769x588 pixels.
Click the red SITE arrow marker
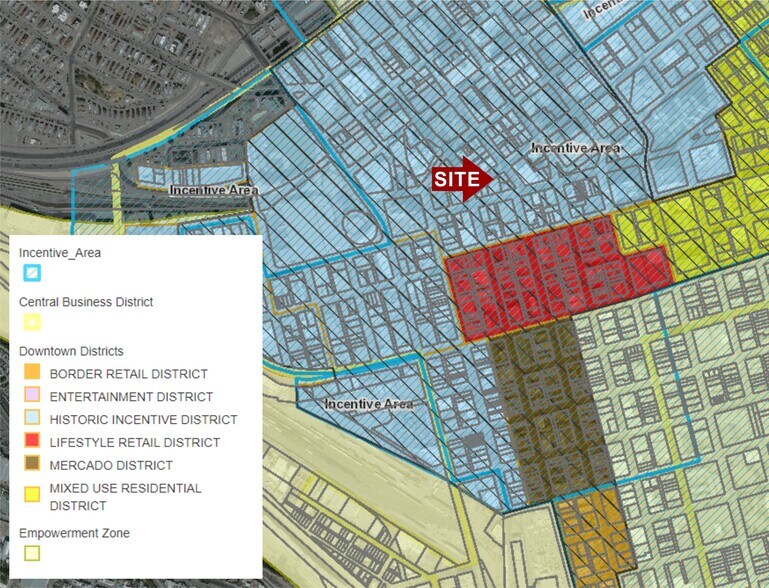click(x=462, y=179)
